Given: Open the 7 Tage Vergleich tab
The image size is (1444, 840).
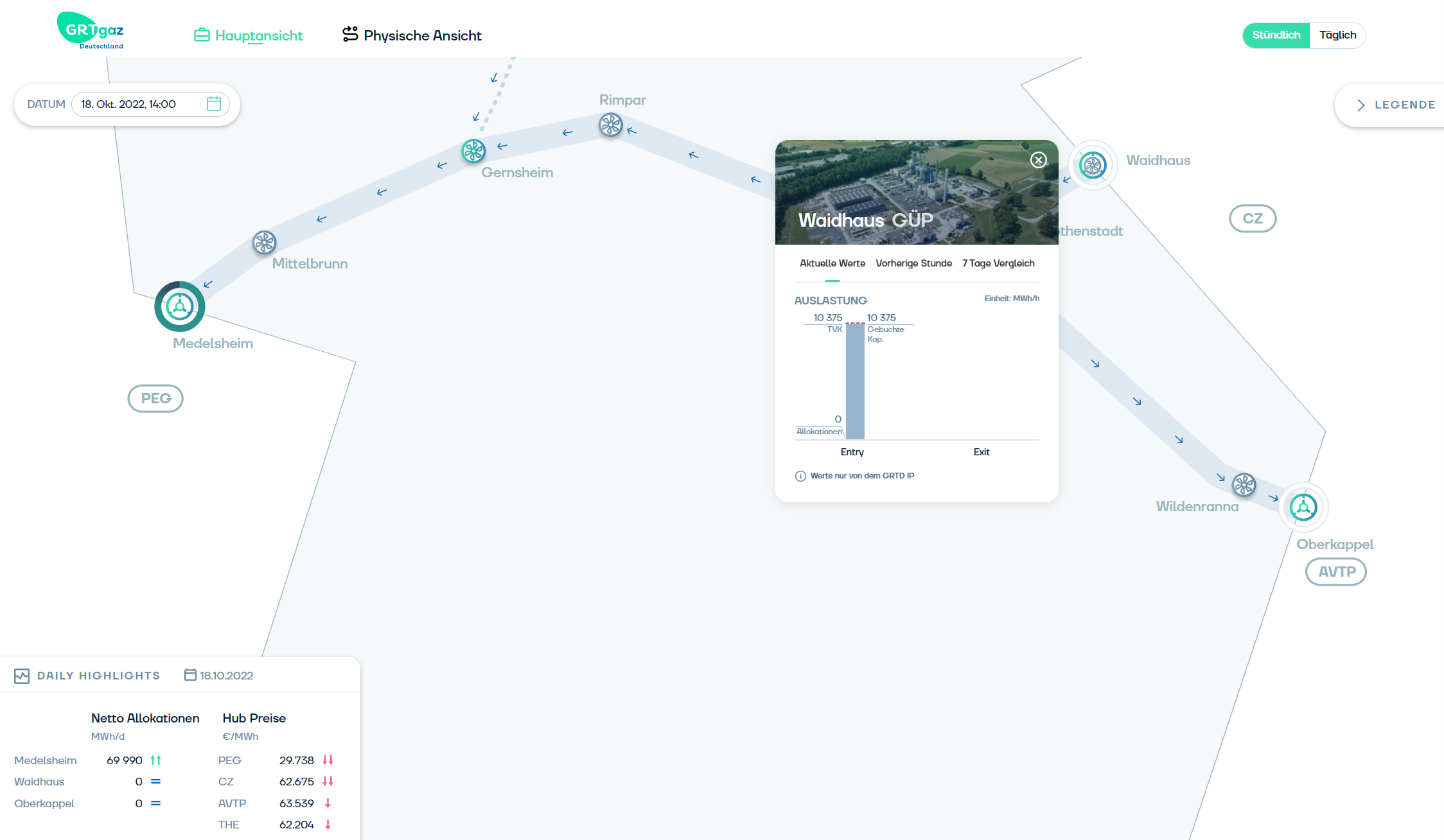Looking at the screenshot, I should (x=998, y=263).
